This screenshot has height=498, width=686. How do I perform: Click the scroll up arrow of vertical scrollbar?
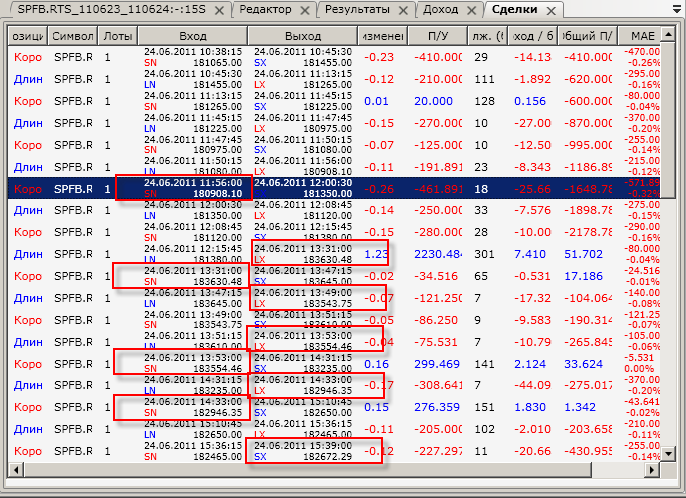(668, 34)
